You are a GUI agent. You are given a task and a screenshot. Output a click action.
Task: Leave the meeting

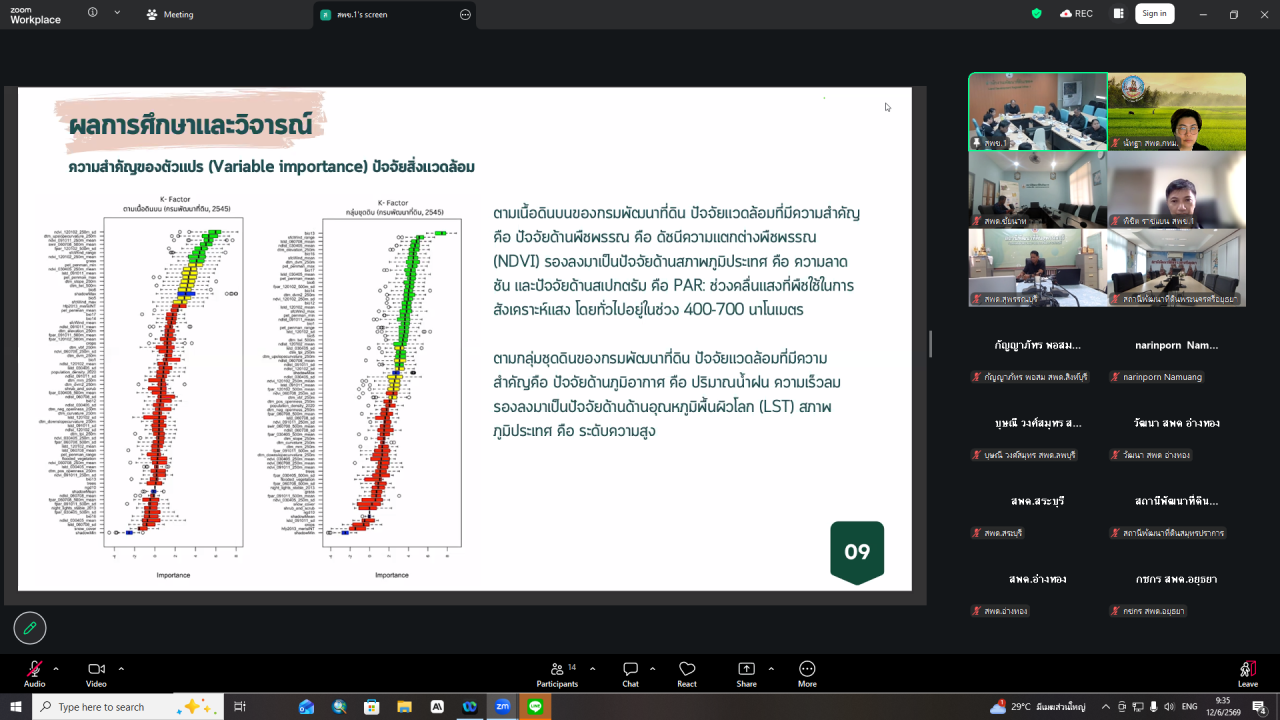(1248, 673)
